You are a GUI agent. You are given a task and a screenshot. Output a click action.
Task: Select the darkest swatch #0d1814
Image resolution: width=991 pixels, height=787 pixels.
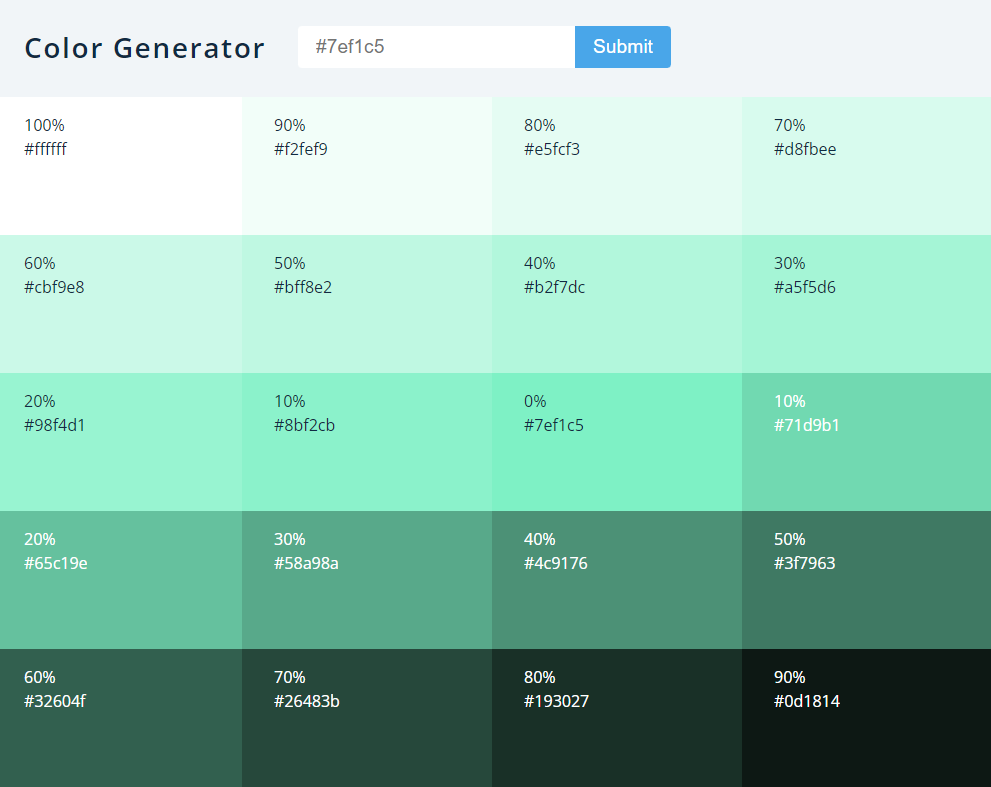point(866,717)
